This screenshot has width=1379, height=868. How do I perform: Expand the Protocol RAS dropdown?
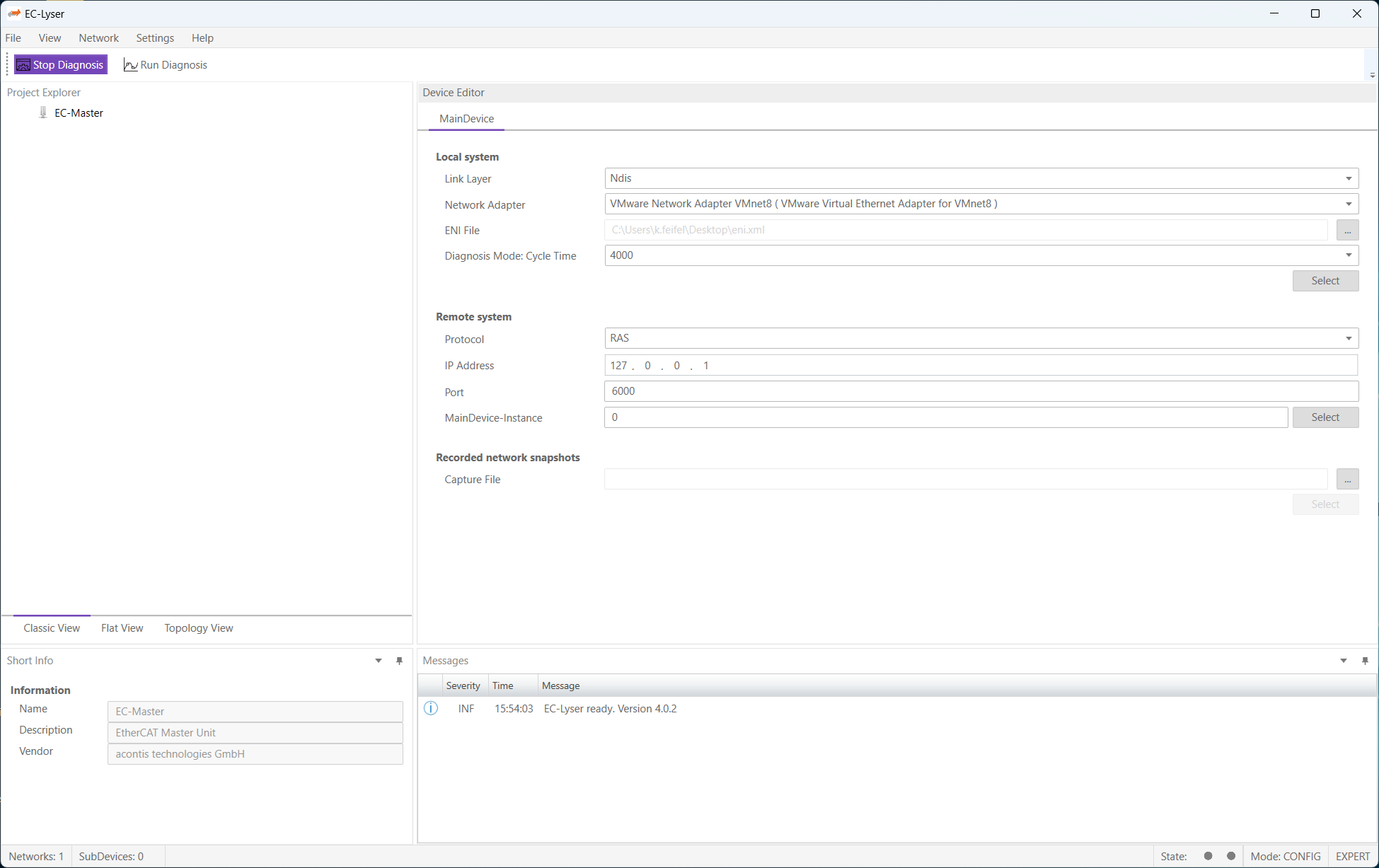1349,338
